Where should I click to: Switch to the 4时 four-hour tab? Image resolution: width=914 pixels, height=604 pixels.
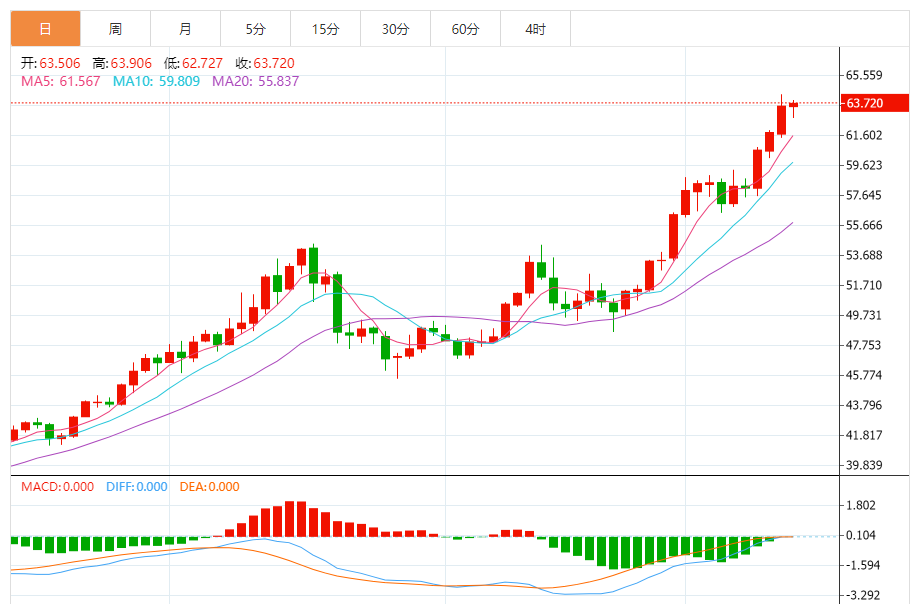tap(535, 29)
